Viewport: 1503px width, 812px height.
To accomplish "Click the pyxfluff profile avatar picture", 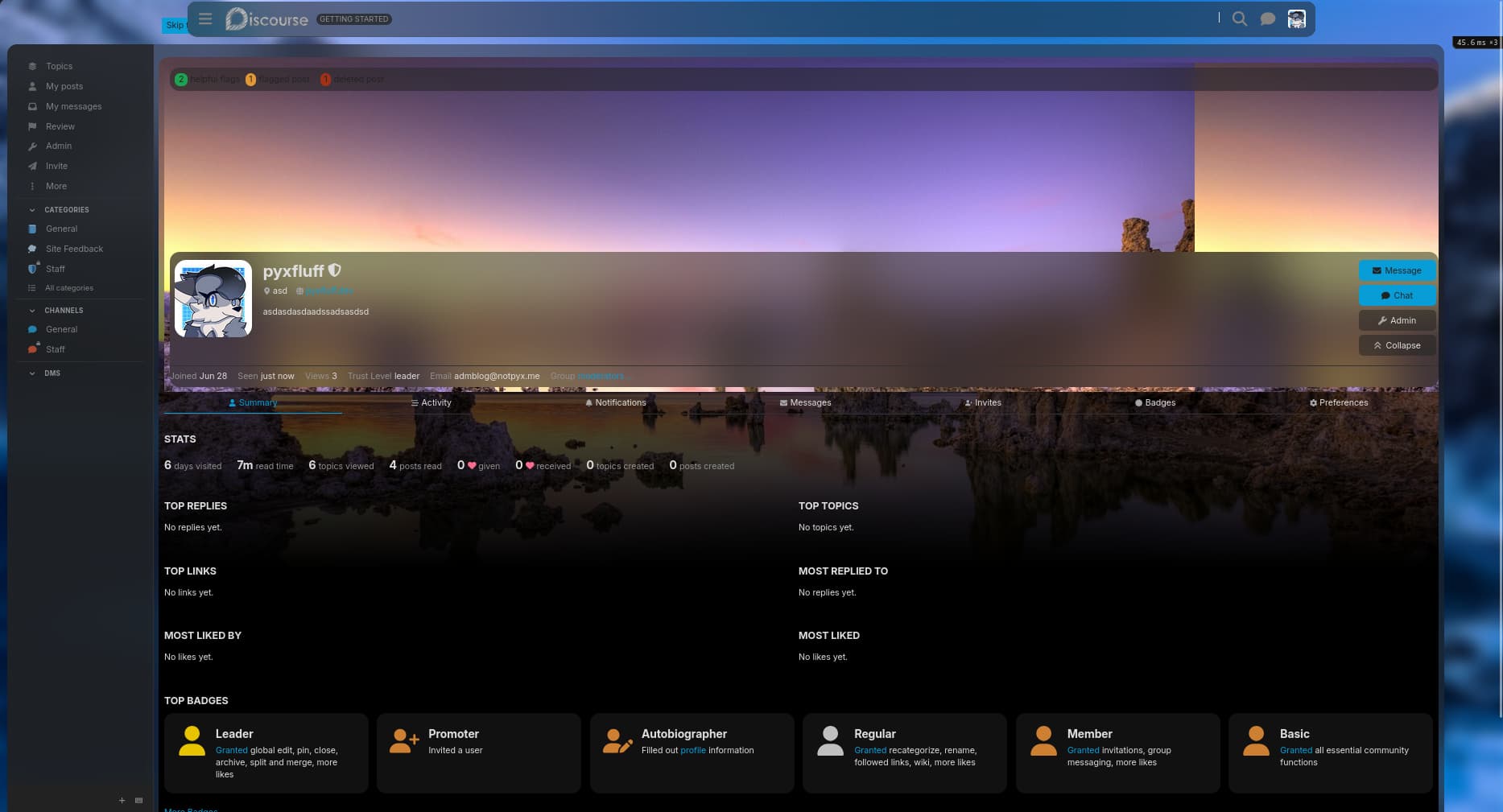I will [213, 299].
